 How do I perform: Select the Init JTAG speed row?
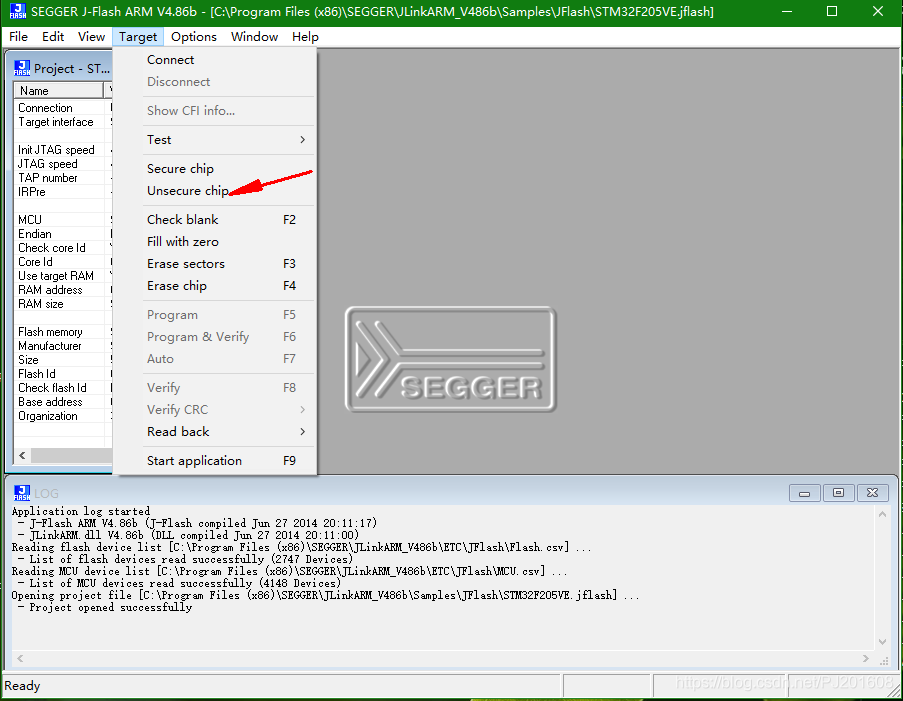coord(63,150)
